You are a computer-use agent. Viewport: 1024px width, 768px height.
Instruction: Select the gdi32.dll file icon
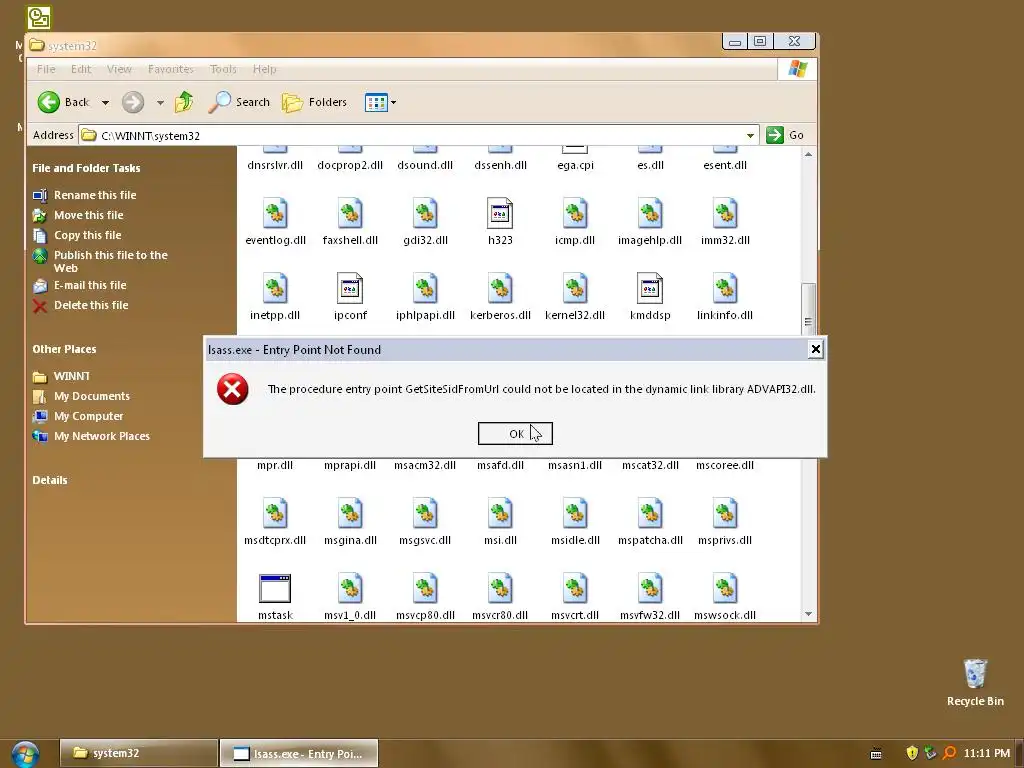click(425, 213)
